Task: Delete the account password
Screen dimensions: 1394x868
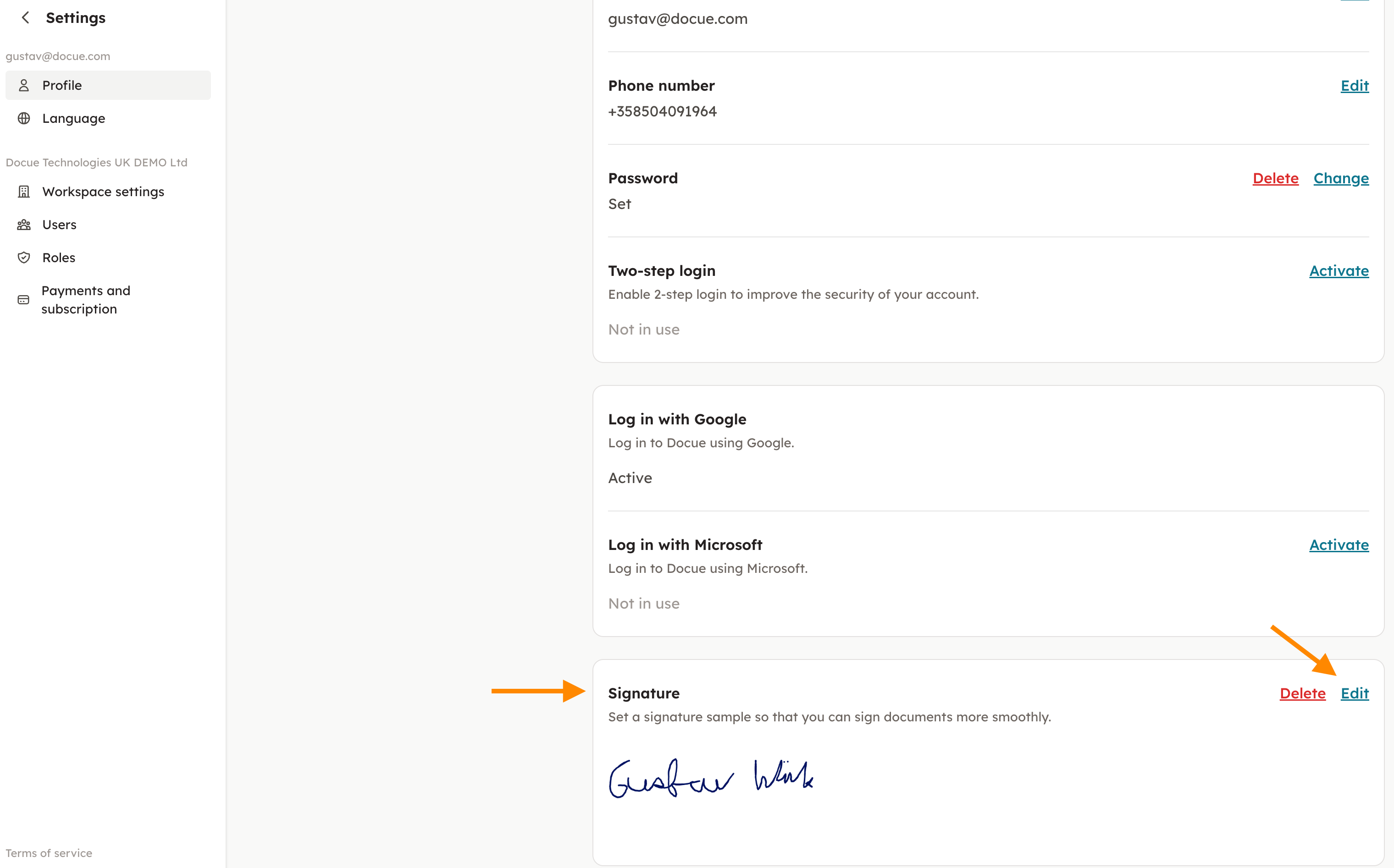Action: click(1275, 179)
